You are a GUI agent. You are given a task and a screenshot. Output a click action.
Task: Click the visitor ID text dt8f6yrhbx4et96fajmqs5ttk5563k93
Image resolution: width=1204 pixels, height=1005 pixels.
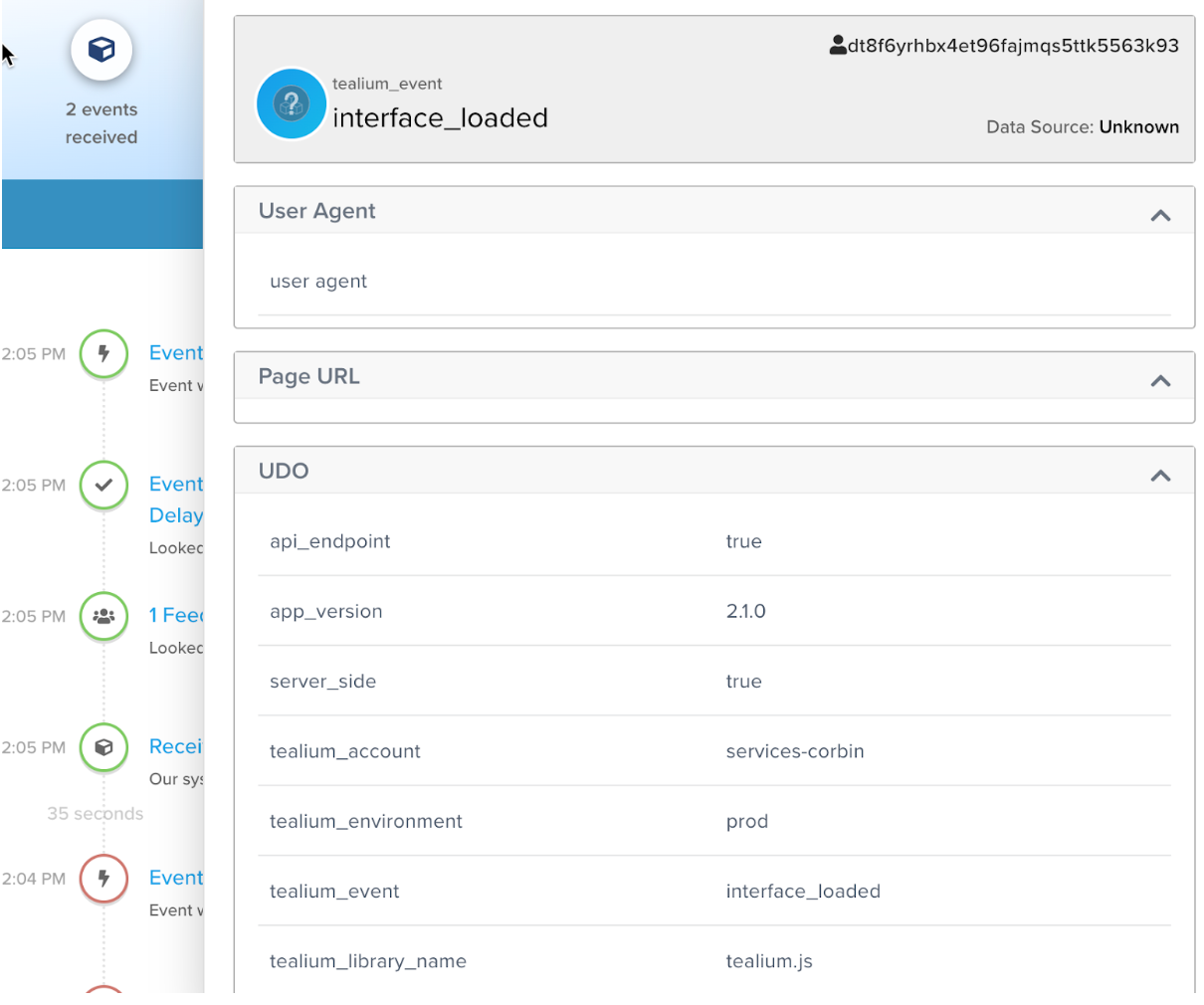pos(1013,46)
